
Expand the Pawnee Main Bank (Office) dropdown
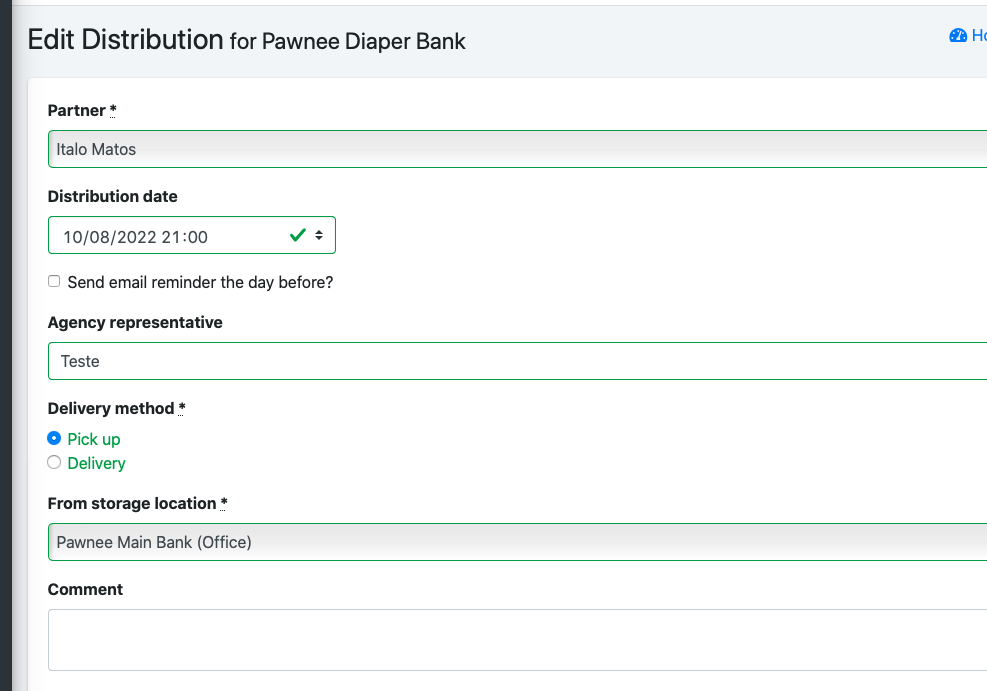[517, 542]
